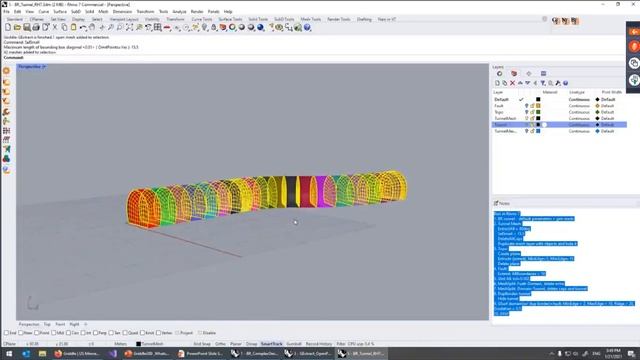Viewport: 640px width, 360px height.
Task: Toggle Gumball in the status bar
Action: [294, 344]
